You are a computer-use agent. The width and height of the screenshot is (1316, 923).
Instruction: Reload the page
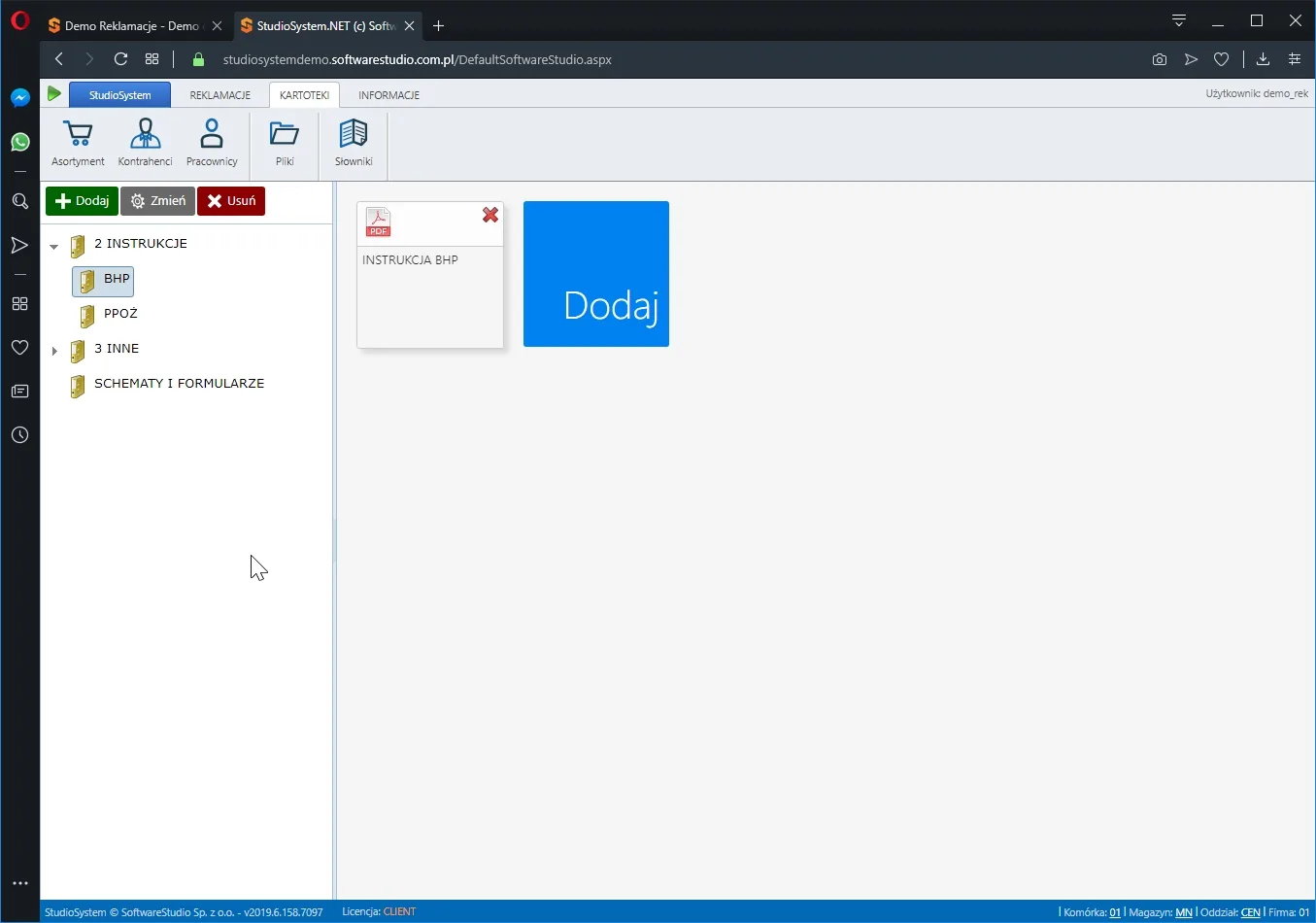point(120,59)
